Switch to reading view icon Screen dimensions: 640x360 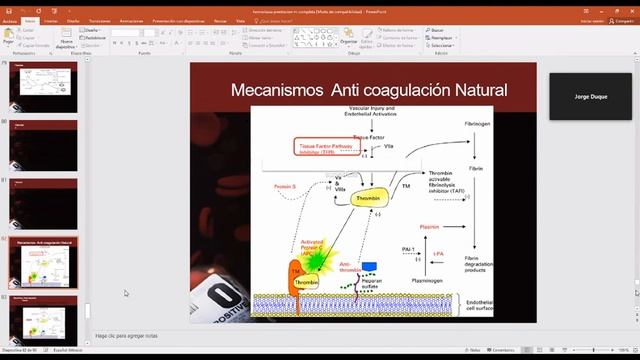tap(552, 350)
